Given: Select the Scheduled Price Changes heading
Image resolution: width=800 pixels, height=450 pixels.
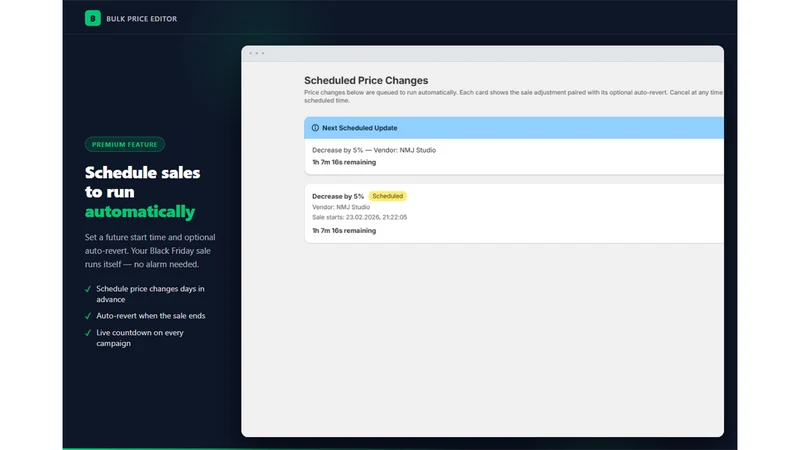Looking at the screenshot, I should (x=366, y=81).
